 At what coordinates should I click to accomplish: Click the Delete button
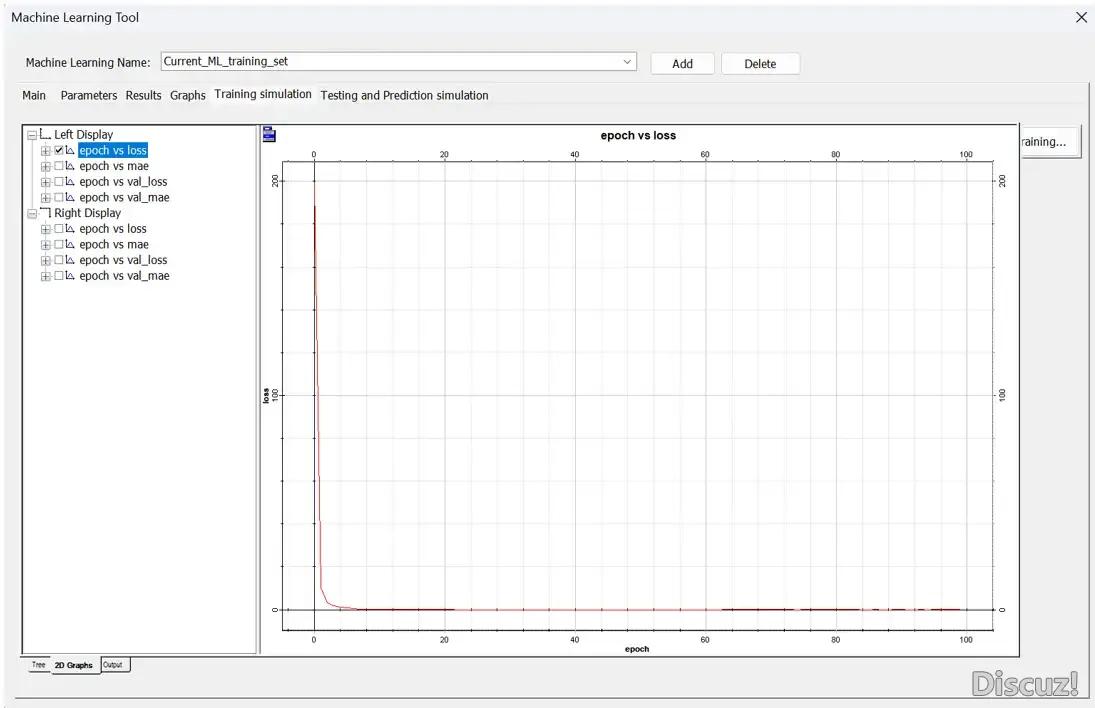pos(760,64)
